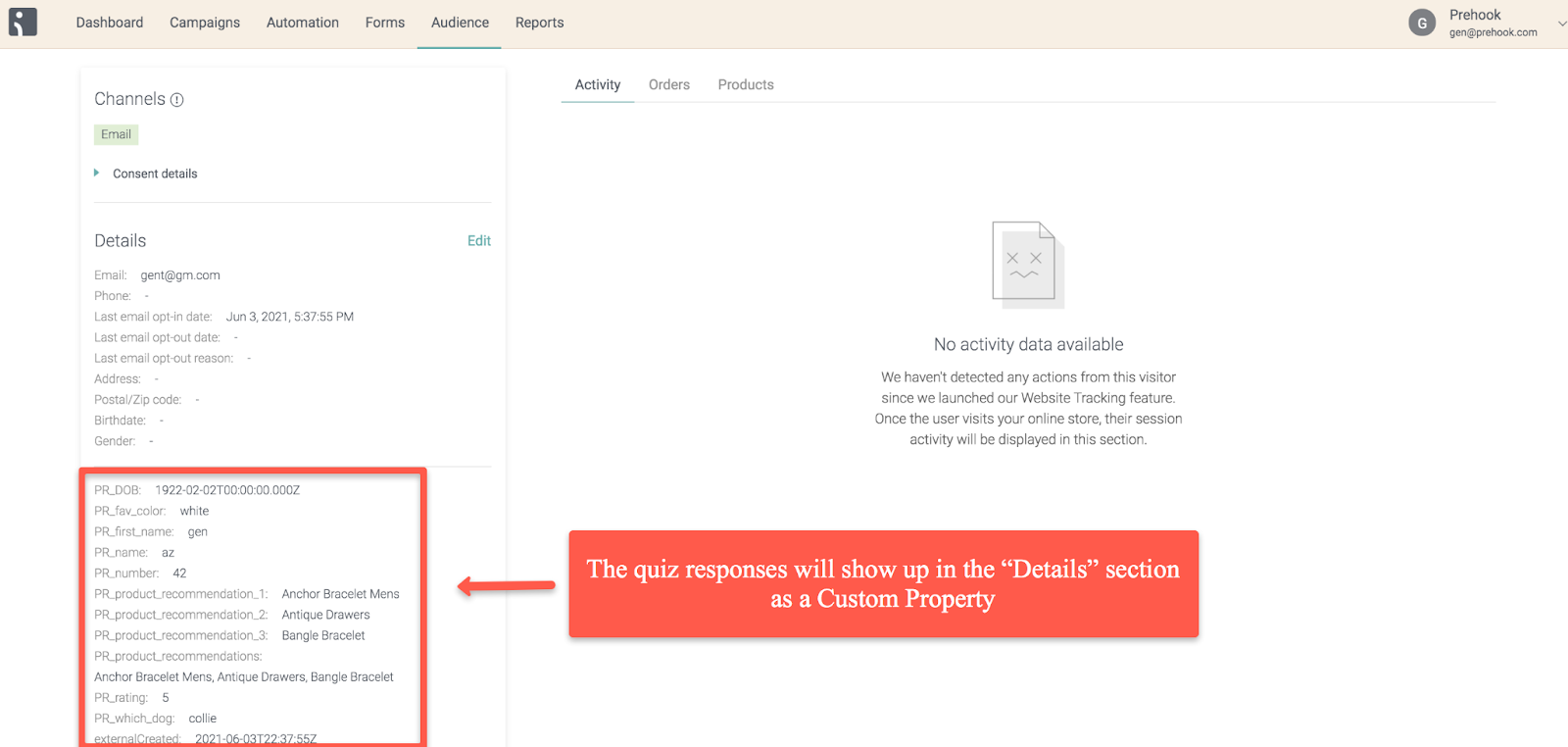The image size is (1568, 747).
Task: Click the no-activity document illustration
Action: coord(1028,265)
